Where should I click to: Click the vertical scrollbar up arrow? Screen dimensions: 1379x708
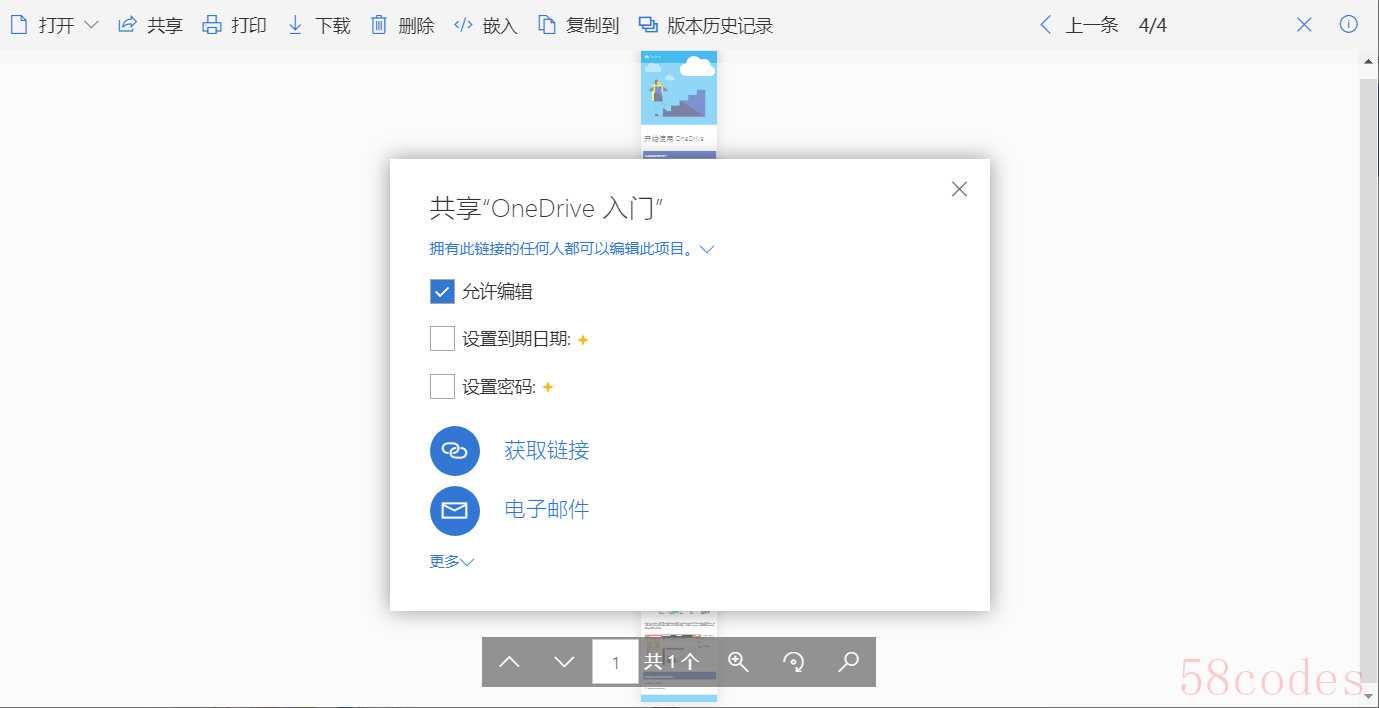1369,60
